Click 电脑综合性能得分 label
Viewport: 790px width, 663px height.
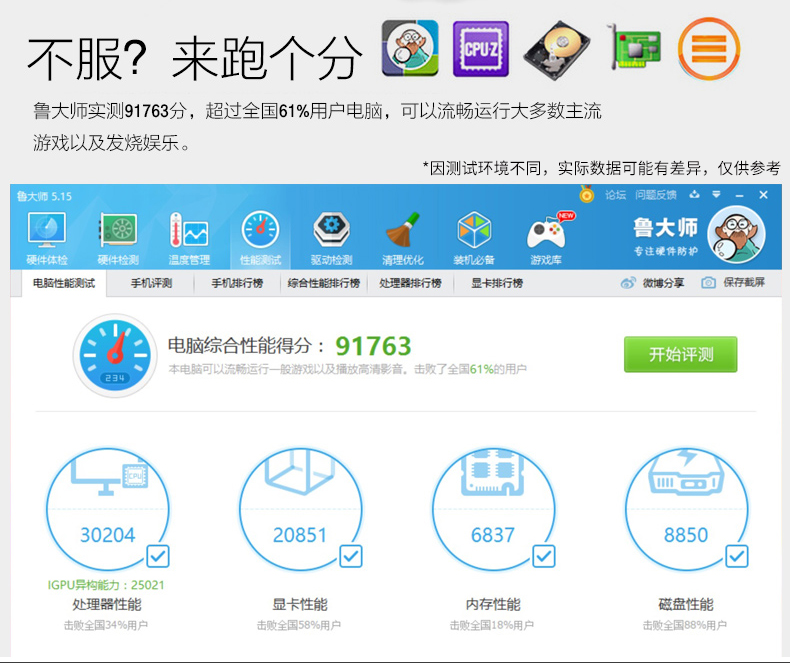click(x=246, y=346)
